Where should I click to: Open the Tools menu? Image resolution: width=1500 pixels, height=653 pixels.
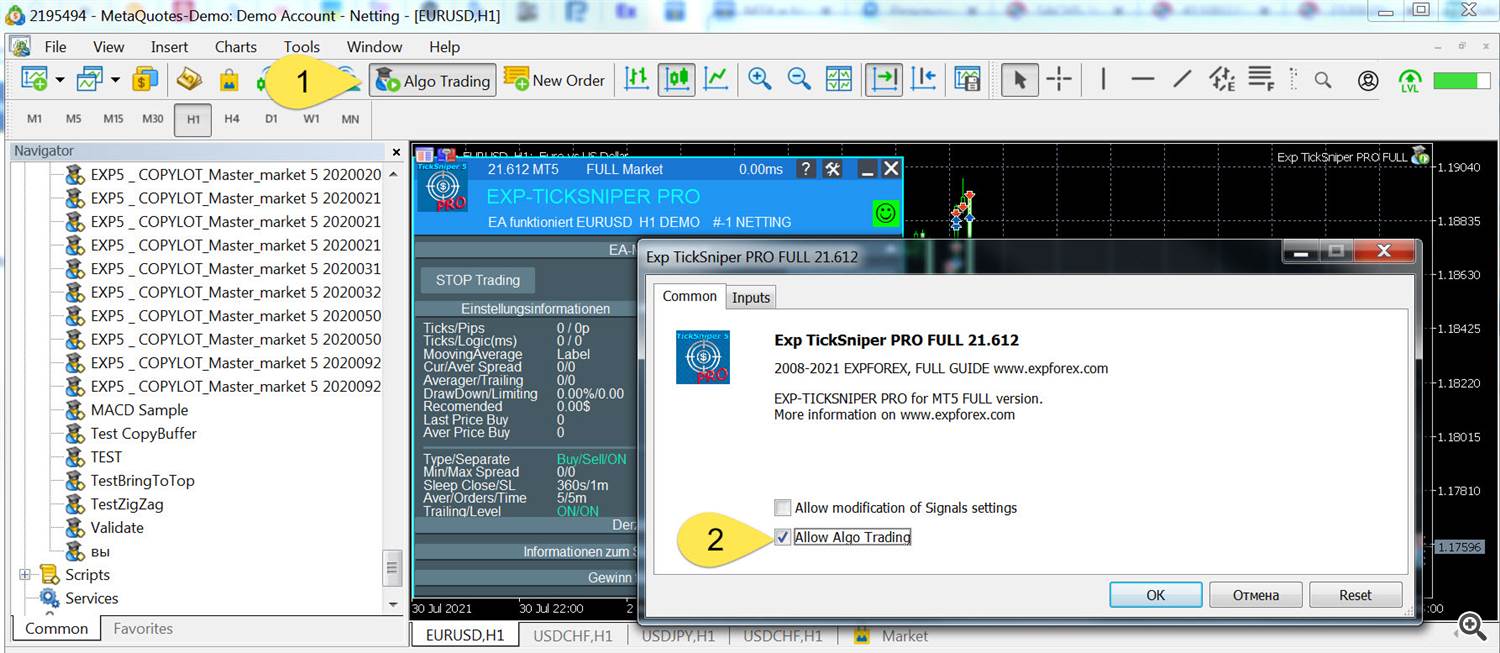[x=301, y=47]
